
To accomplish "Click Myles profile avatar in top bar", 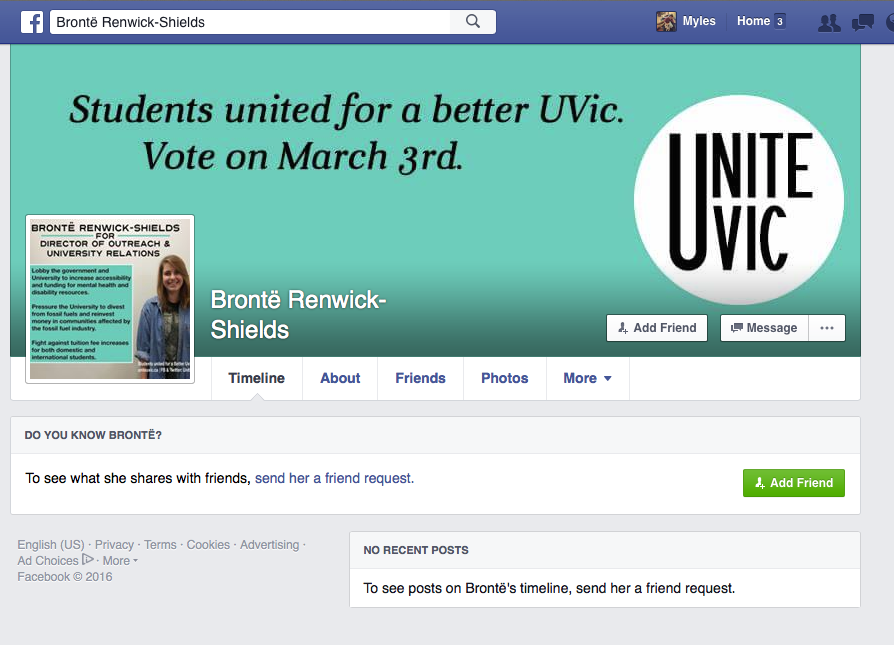I will [666, 21].
